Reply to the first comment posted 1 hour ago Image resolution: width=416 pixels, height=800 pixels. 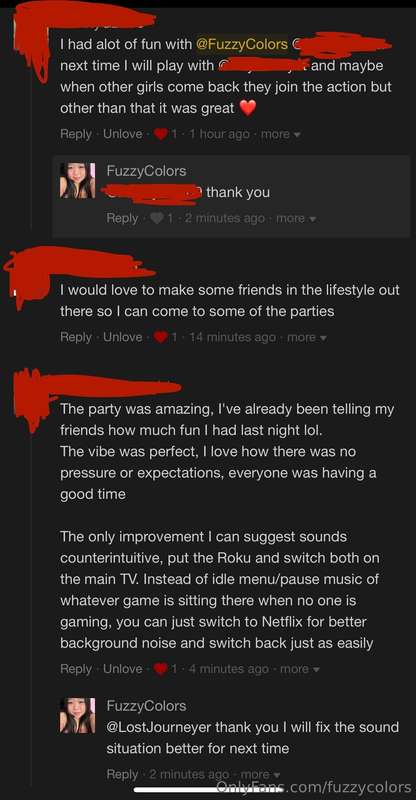coord(76,134)
